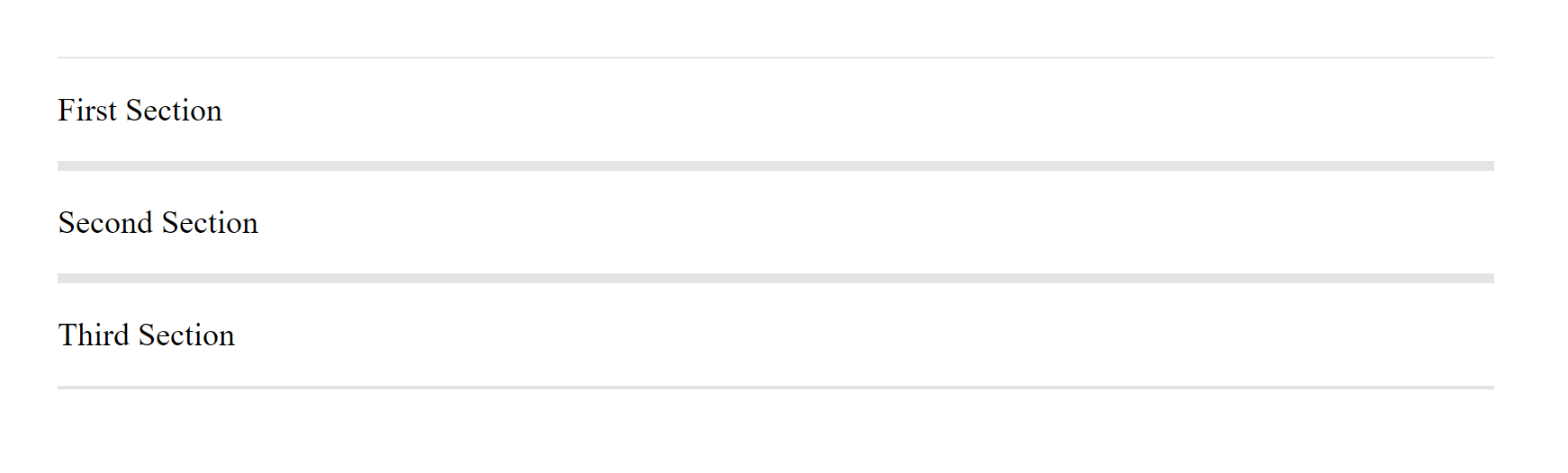1568x473 pixels.
Task: Toggle the Second Section accordion row
Action: (x=775, y=222)
